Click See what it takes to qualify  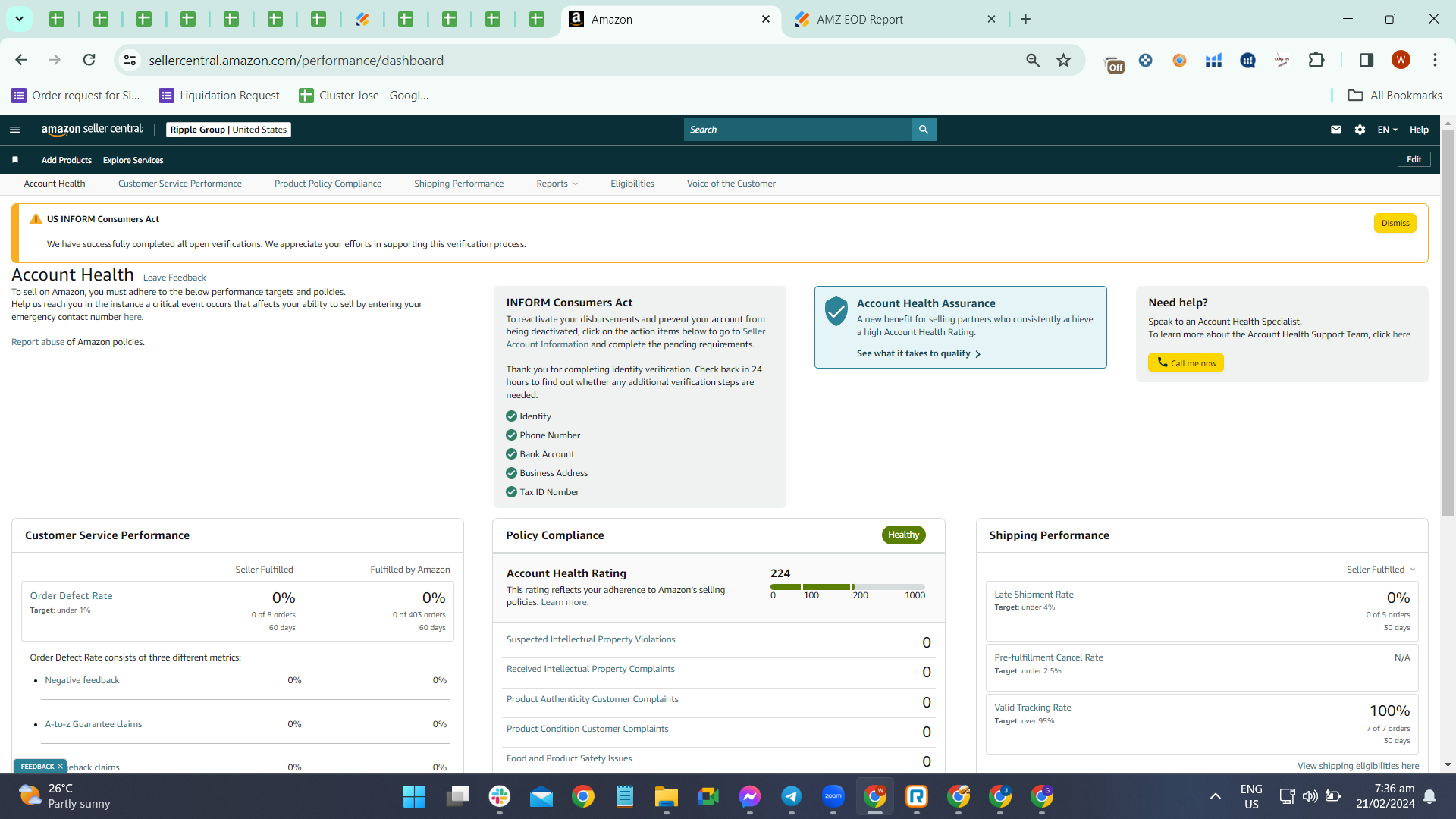[919, 353]
